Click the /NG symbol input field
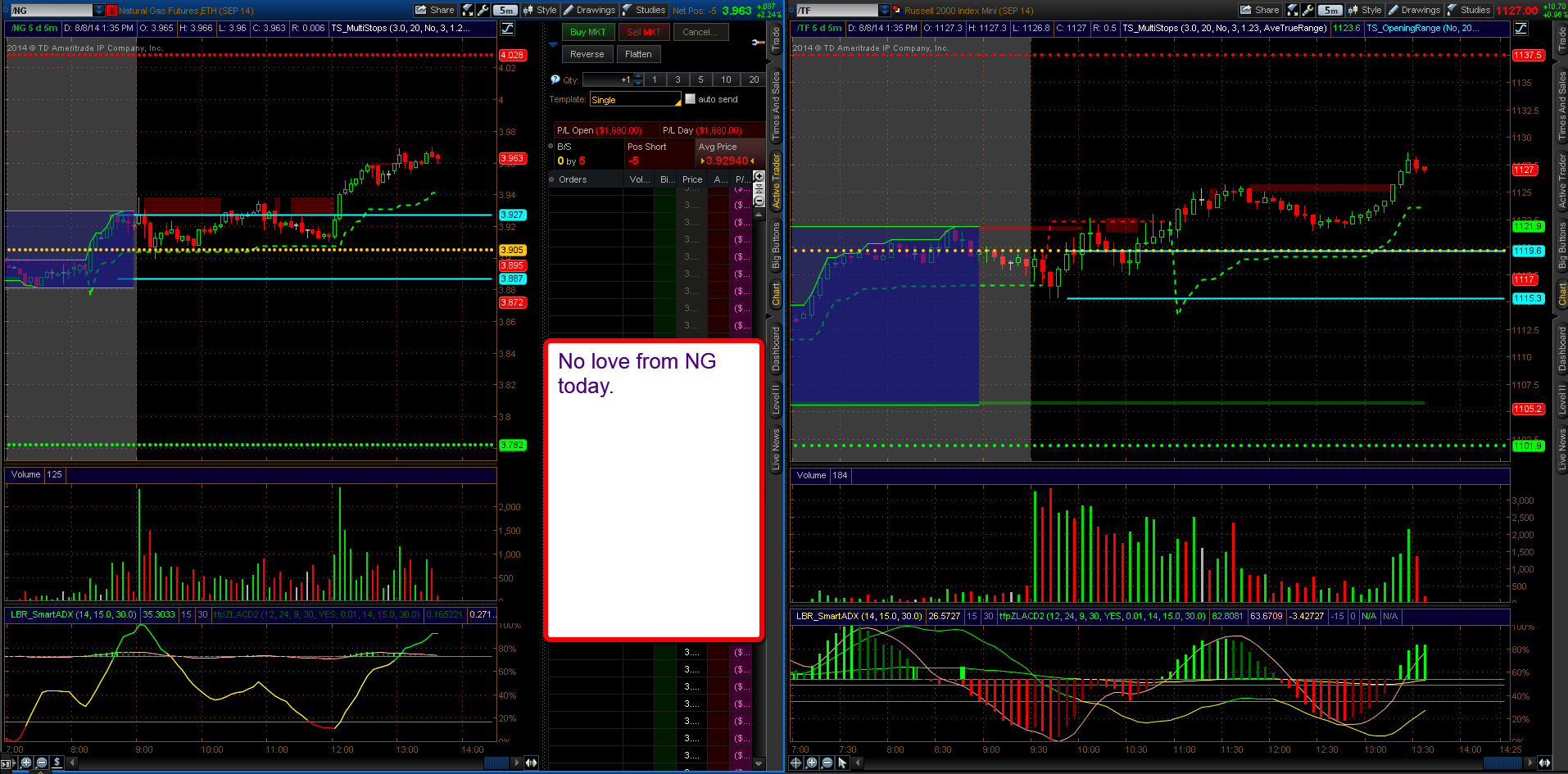The image size is (1568, 774). click(52, 11)
